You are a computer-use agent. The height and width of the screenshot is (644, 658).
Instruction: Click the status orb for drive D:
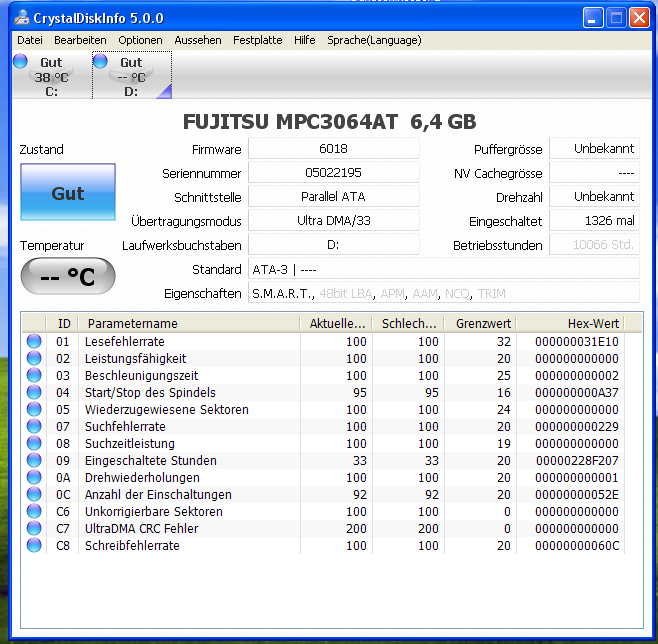[x=100, y=62]
